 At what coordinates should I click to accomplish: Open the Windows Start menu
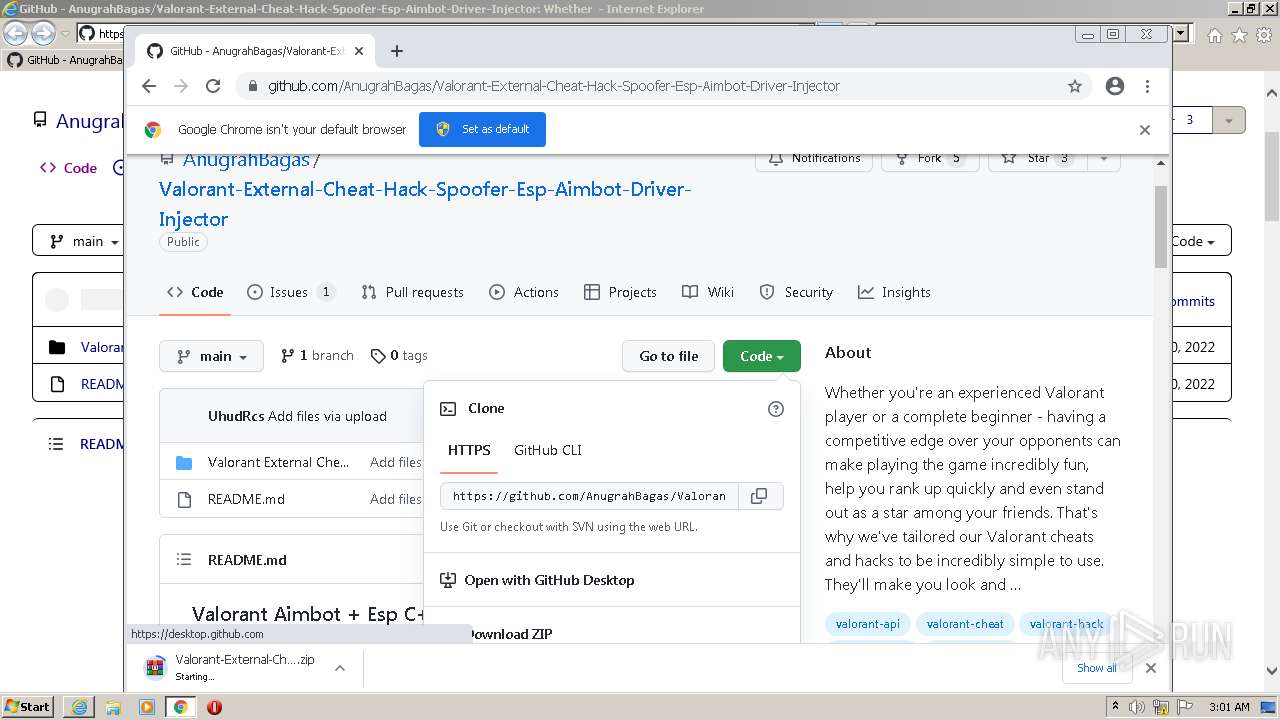click(x=27, y=707)
